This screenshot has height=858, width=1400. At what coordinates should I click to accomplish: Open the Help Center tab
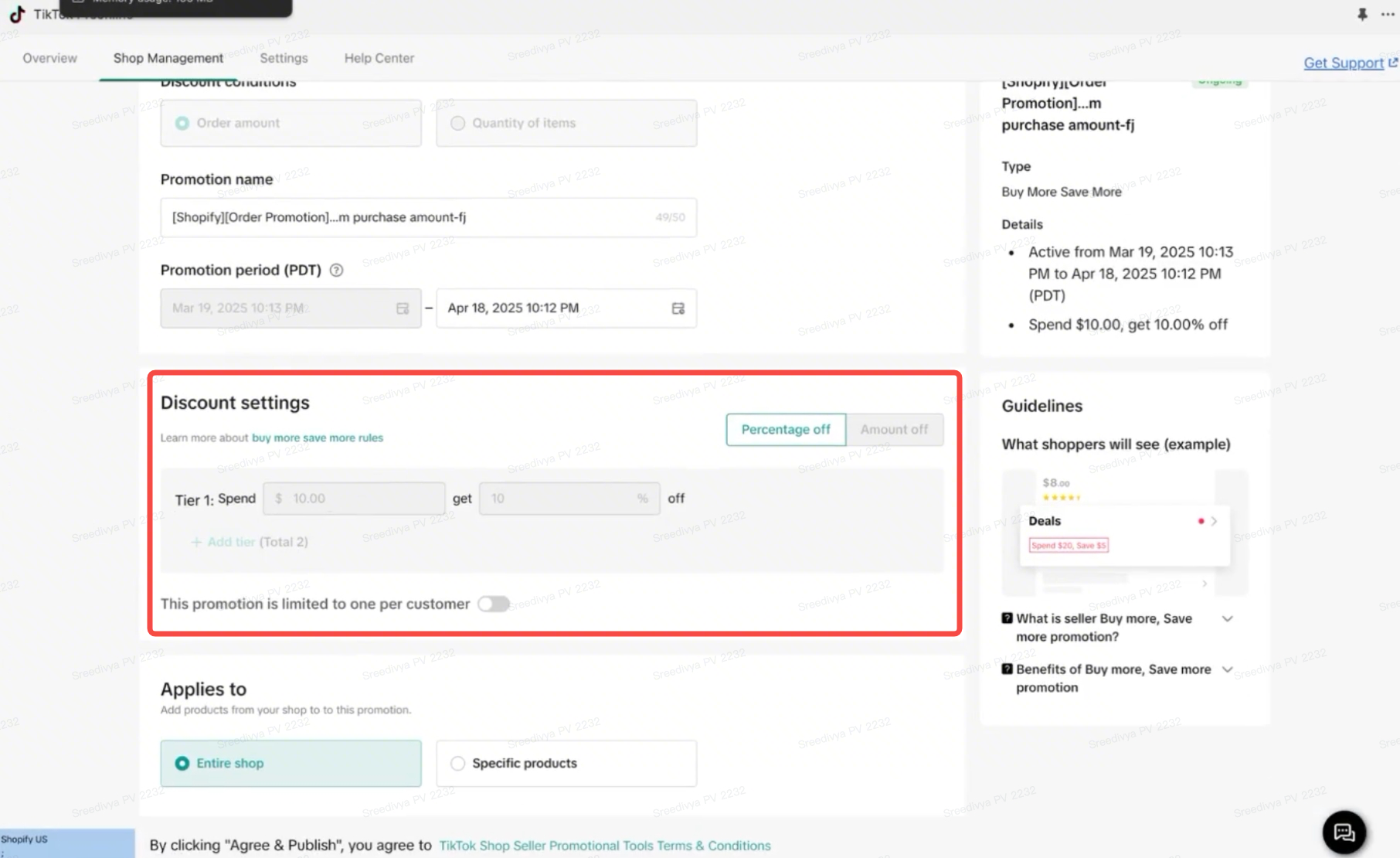[379, 58]
